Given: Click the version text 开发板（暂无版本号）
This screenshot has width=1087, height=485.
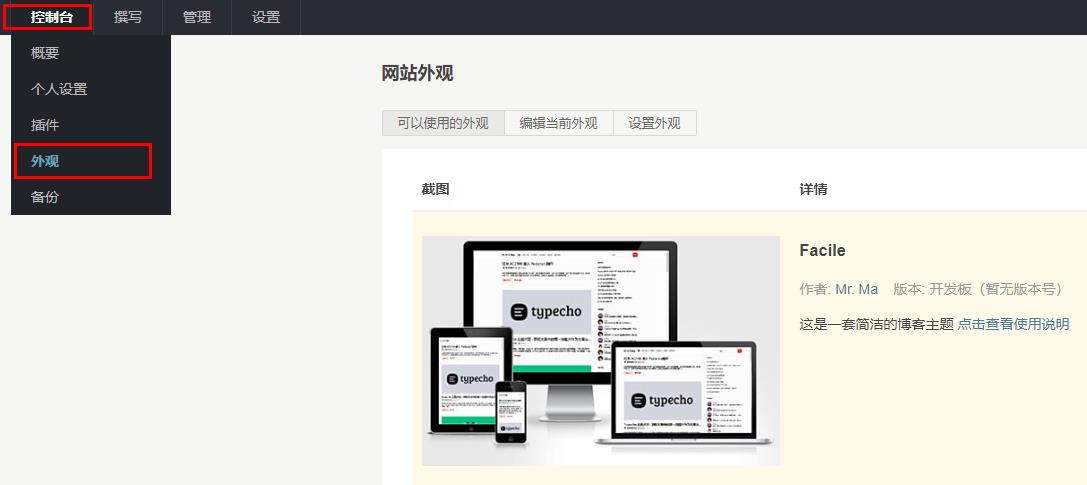Looking at the screenshot, I should [x=996, y=290].
